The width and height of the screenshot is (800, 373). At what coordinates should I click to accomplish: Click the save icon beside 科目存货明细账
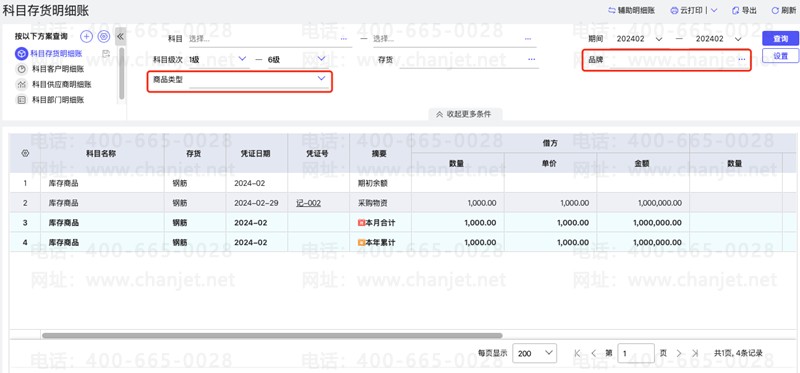(106, 53)
